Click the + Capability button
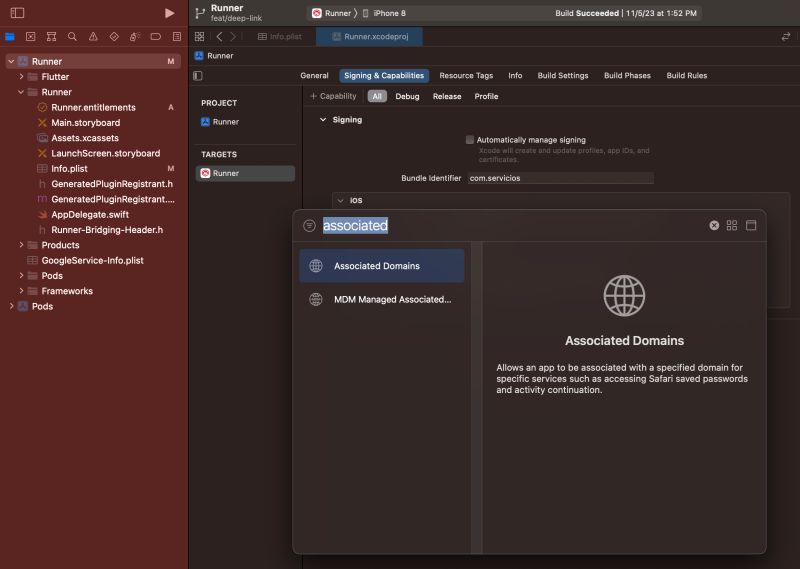 click(333, 96)
